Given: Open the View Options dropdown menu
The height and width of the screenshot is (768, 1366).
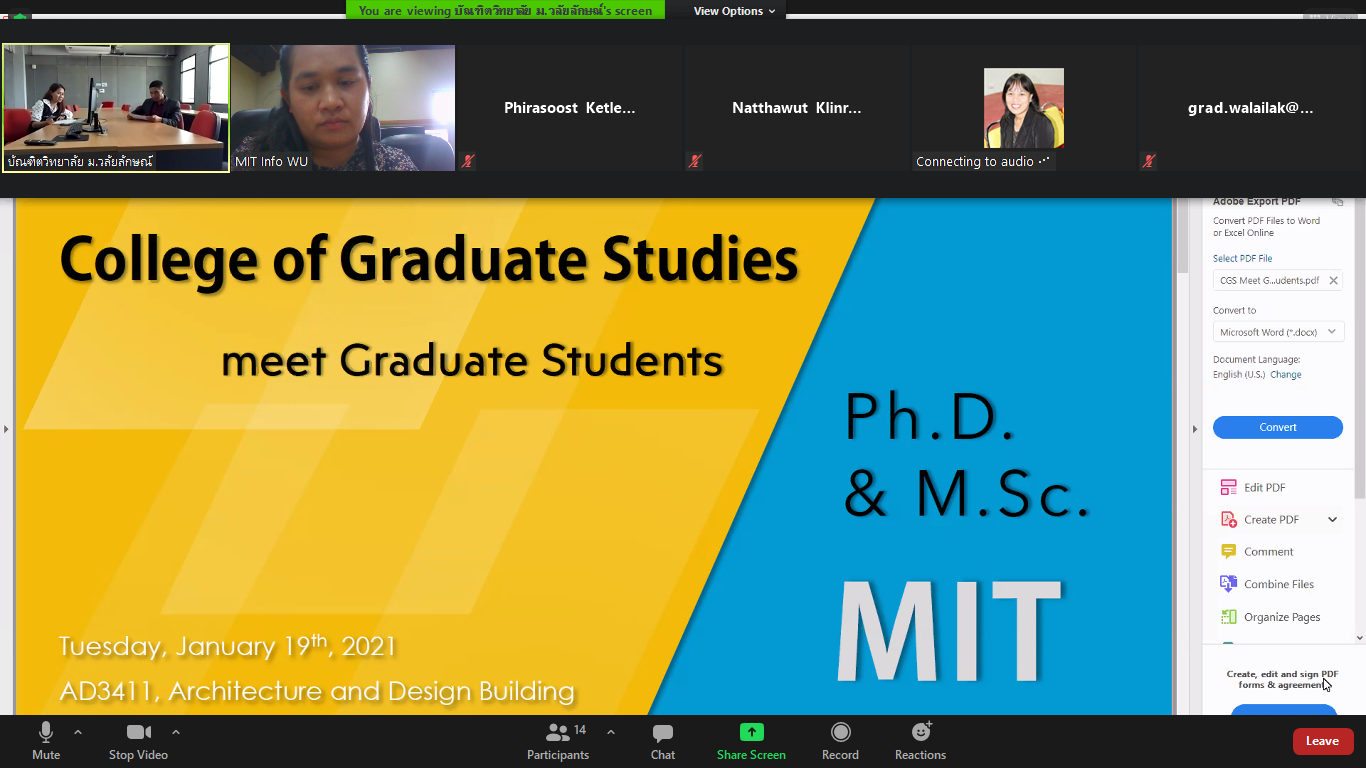Looking at the screenshot, I should tap(735, 11).
